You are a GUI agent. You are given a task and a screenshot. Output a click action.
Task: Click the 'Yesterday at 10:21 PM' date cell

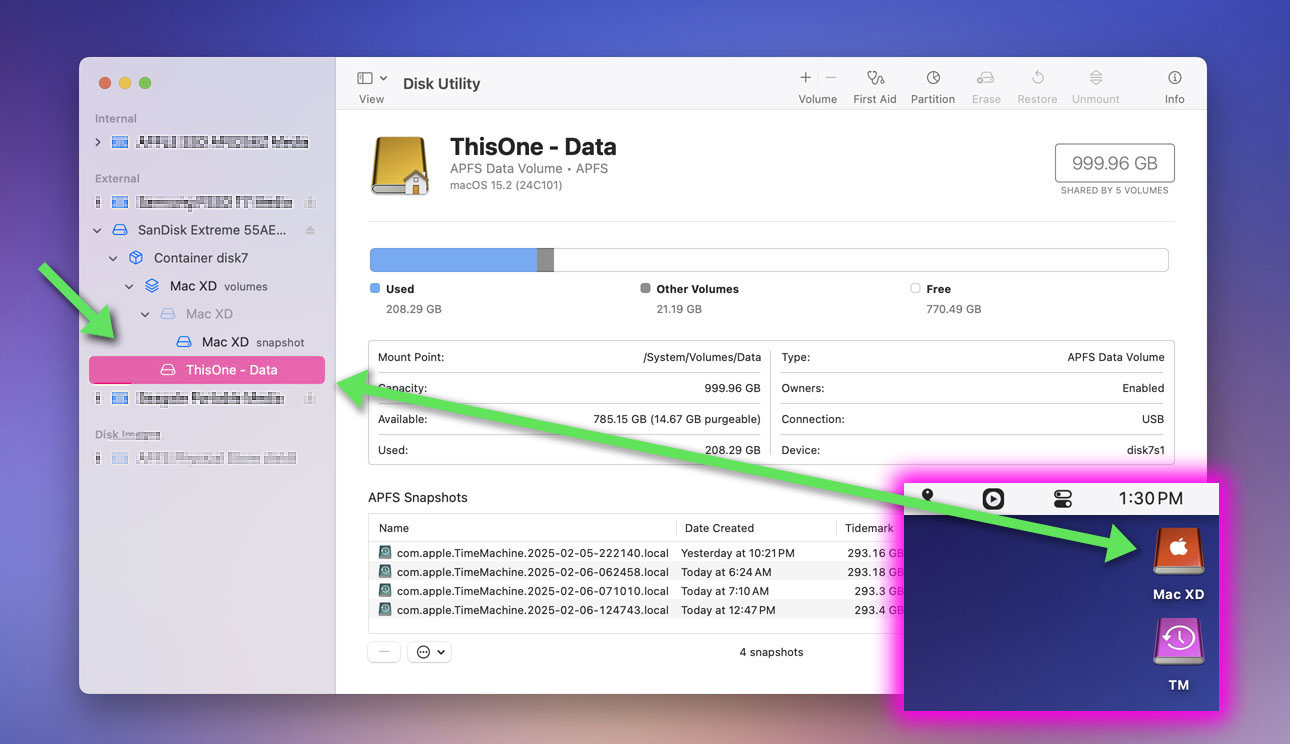738,553
